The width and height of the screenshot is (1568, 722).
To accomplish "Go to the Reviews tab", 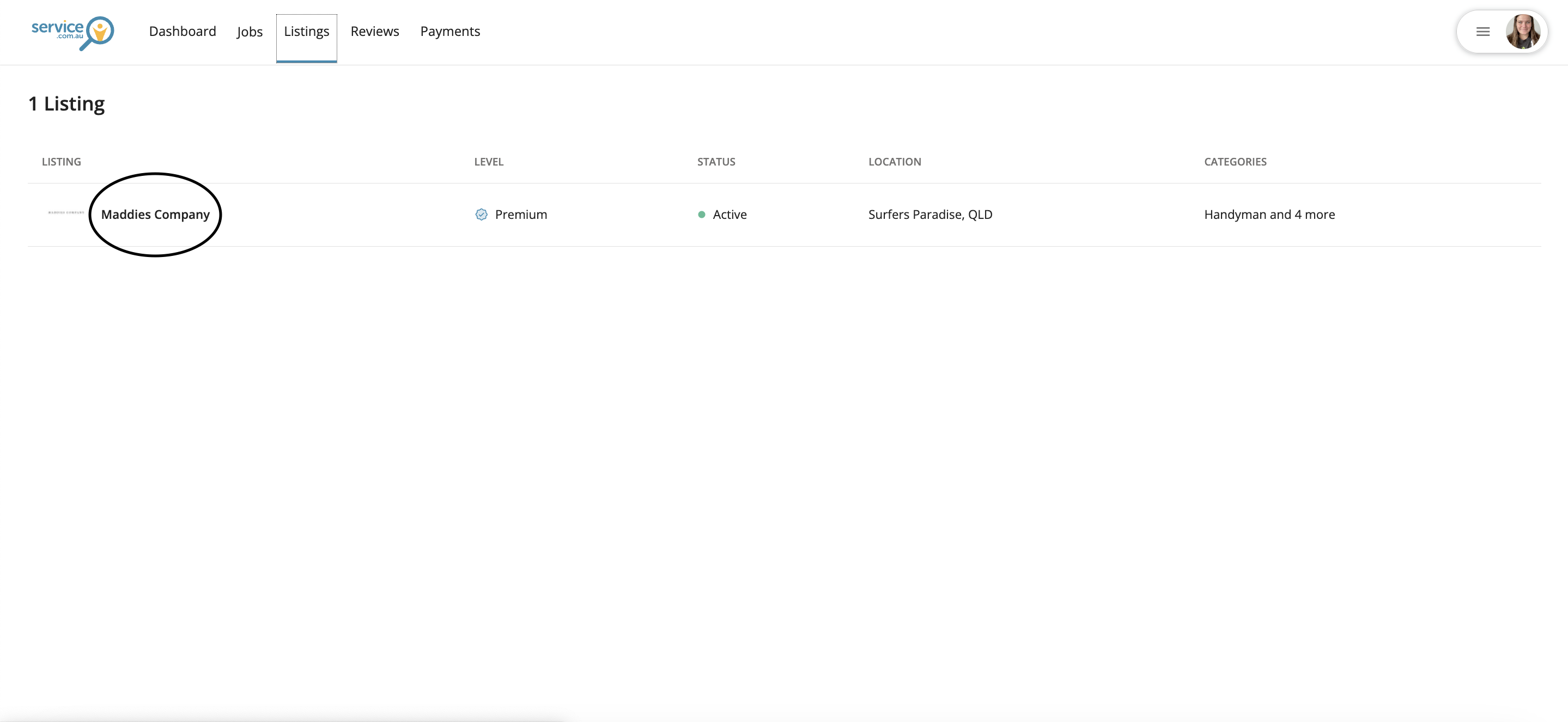I will pos(374,32).
